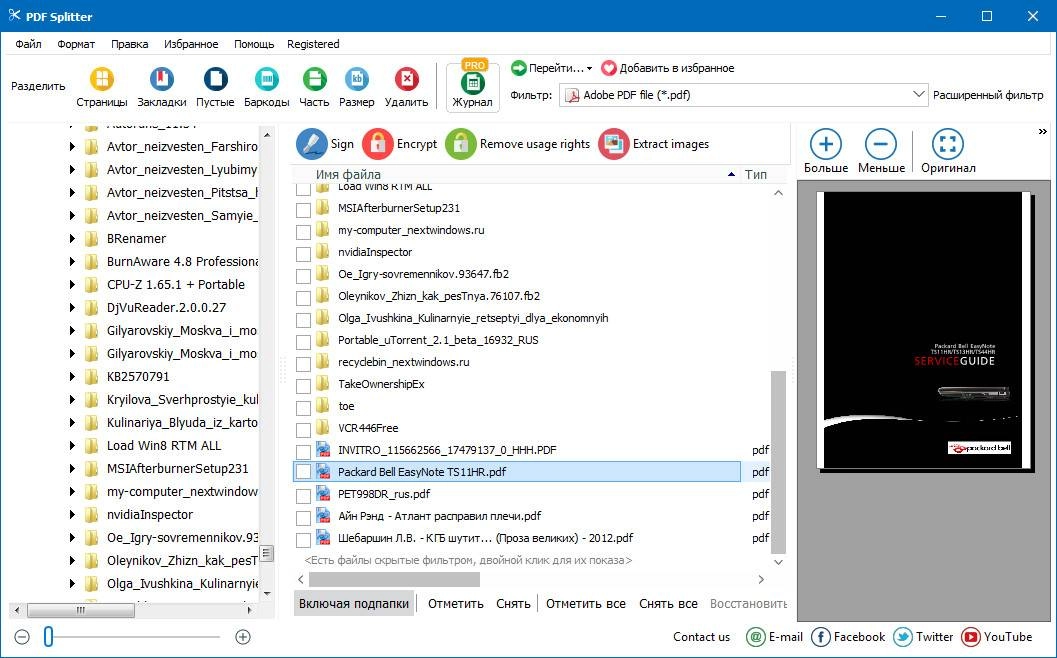Check the Packard Bell EasyNote TS11HR.pdf box
The image size is (1057, 658).
(303, 472)
